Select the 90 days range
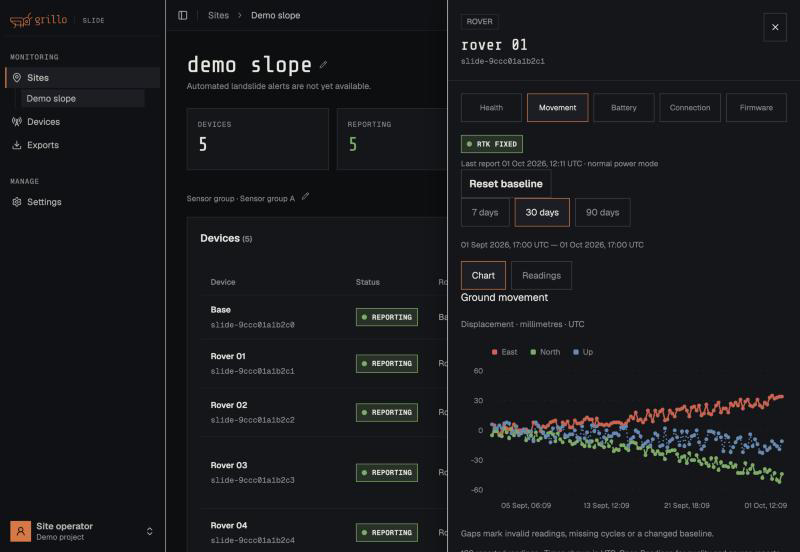Screen dimensions: 800x552 point(603,212)
